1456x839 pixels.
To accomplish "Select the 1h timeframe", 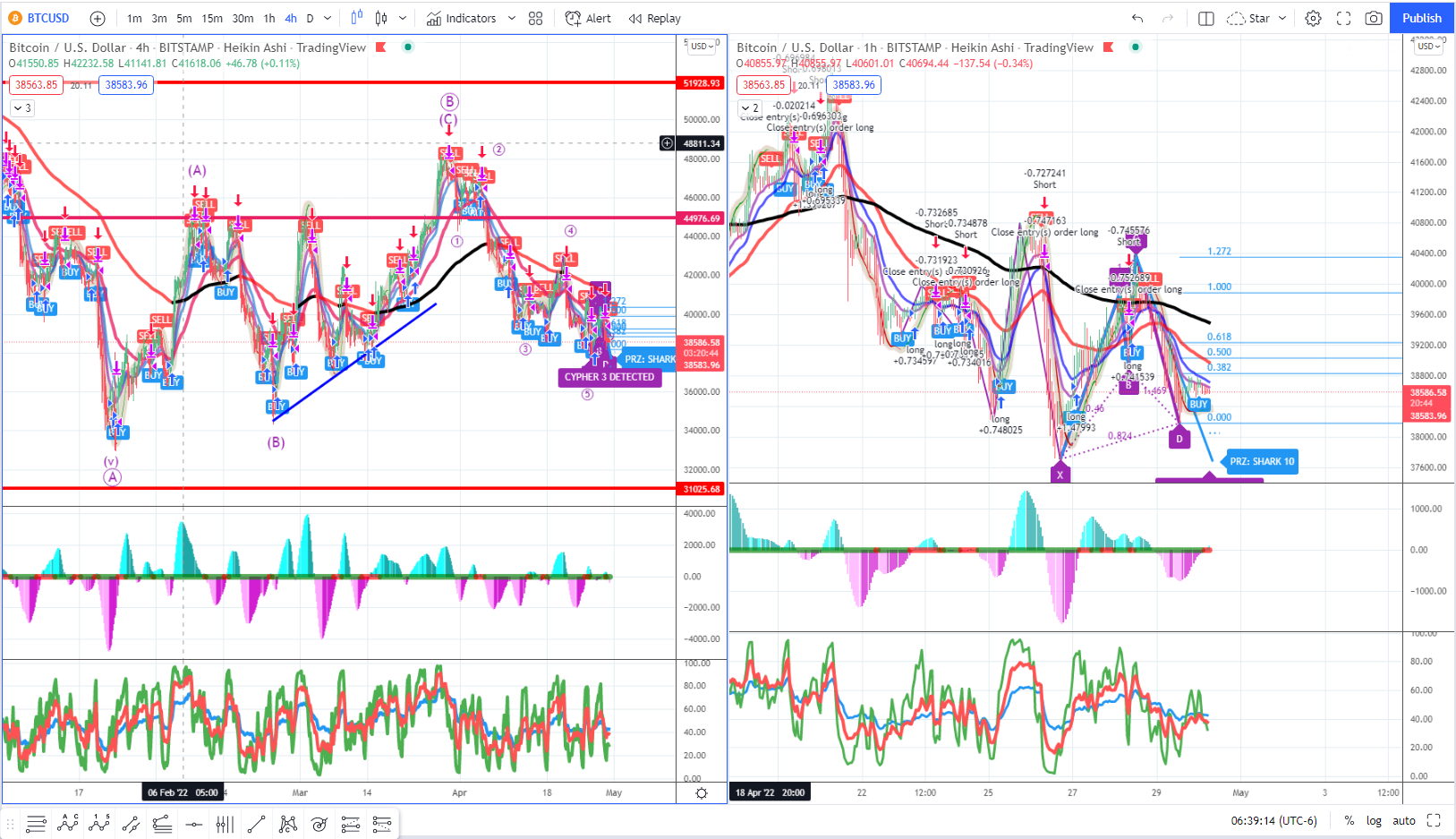I will 269,18.
